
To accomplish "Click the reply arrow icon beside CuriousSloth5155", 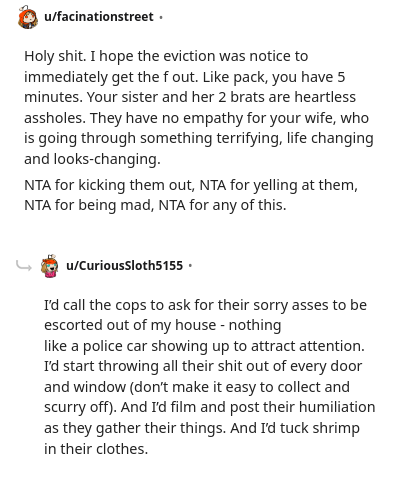I will [24, 266].
